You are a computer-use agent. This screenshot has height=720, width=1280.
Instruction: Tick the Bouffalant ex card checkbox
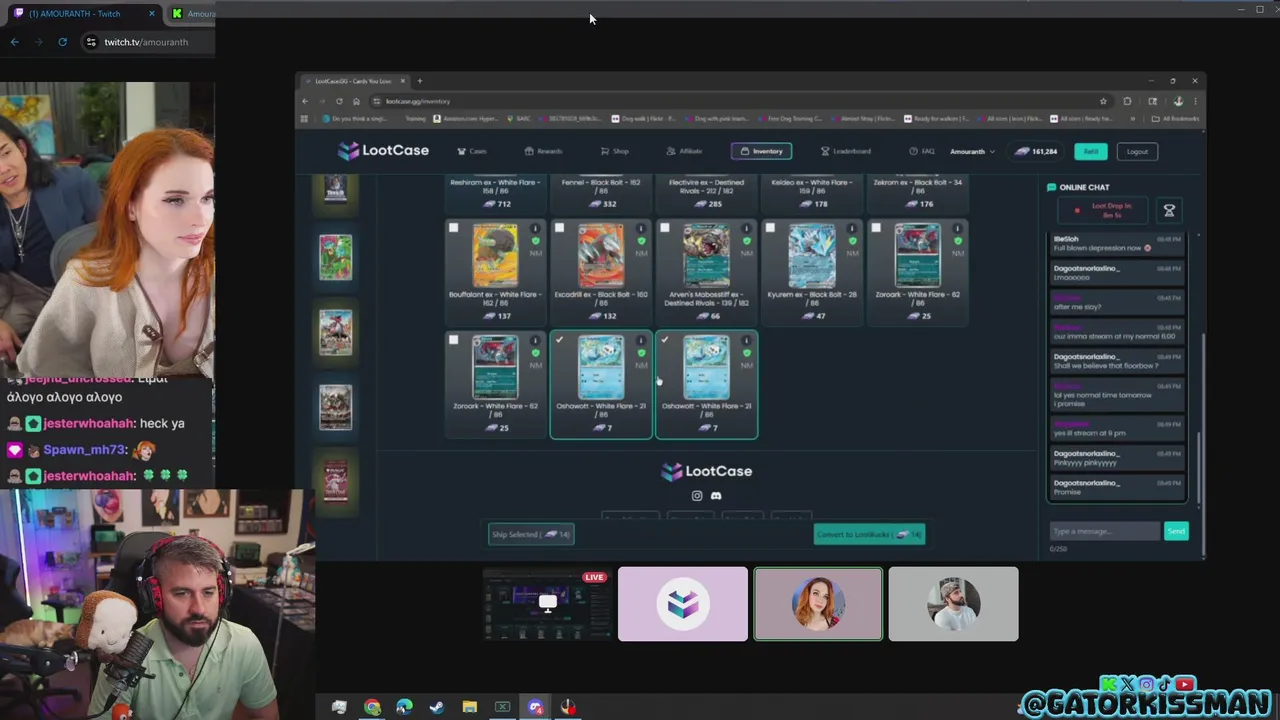[x=453, y=228]
